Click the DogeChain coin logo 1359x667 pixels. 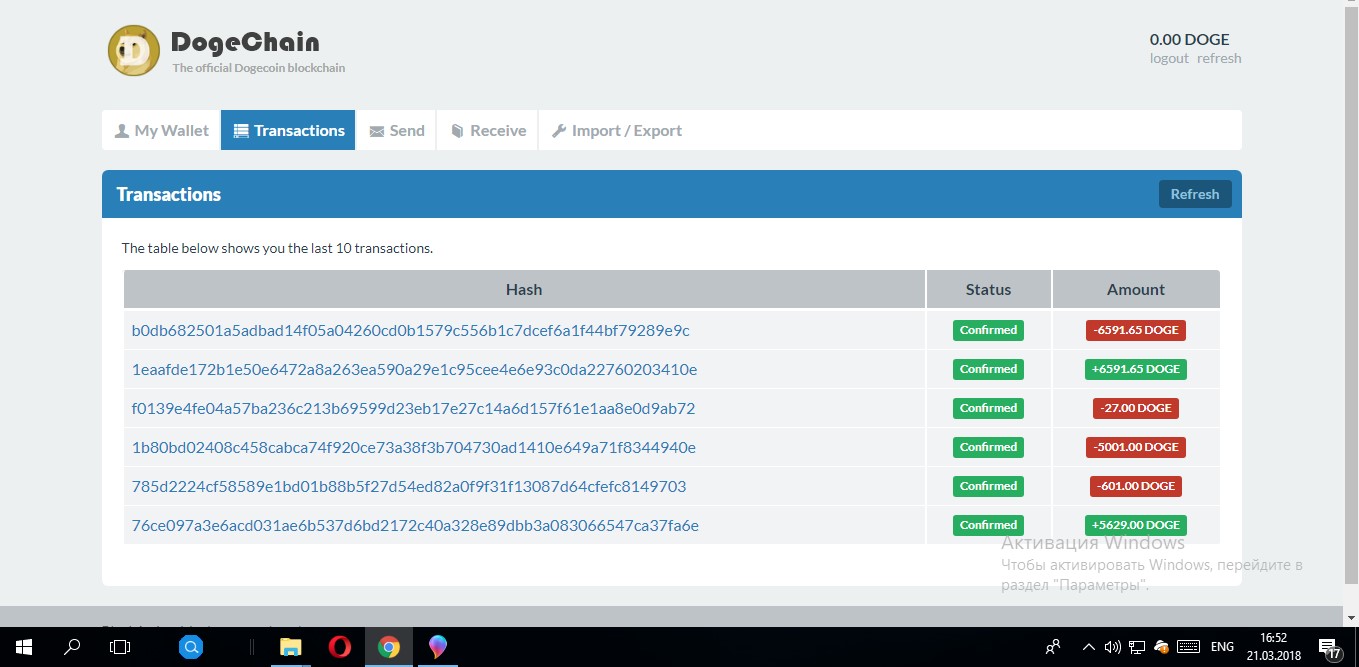pyautogui.click(x=133, y=50)
